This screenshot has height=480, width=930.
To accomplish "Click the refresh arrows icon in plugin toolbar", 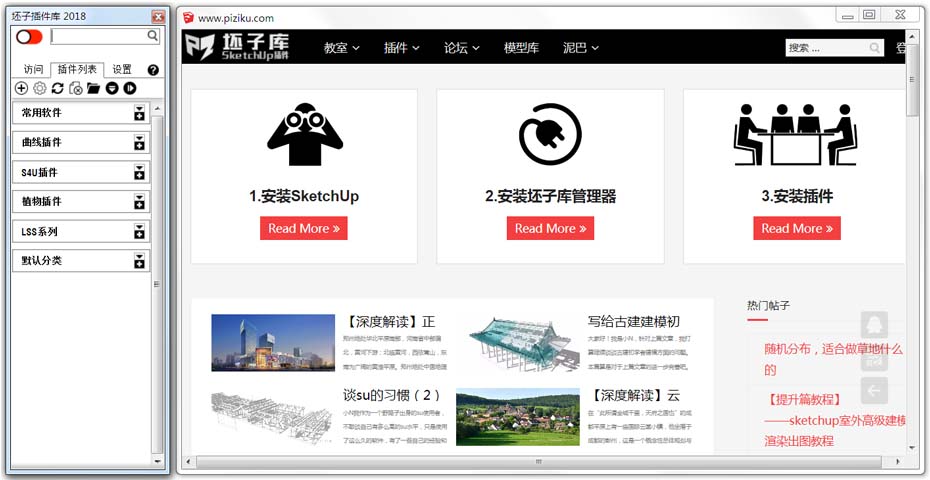I will [x=58, y=88].
